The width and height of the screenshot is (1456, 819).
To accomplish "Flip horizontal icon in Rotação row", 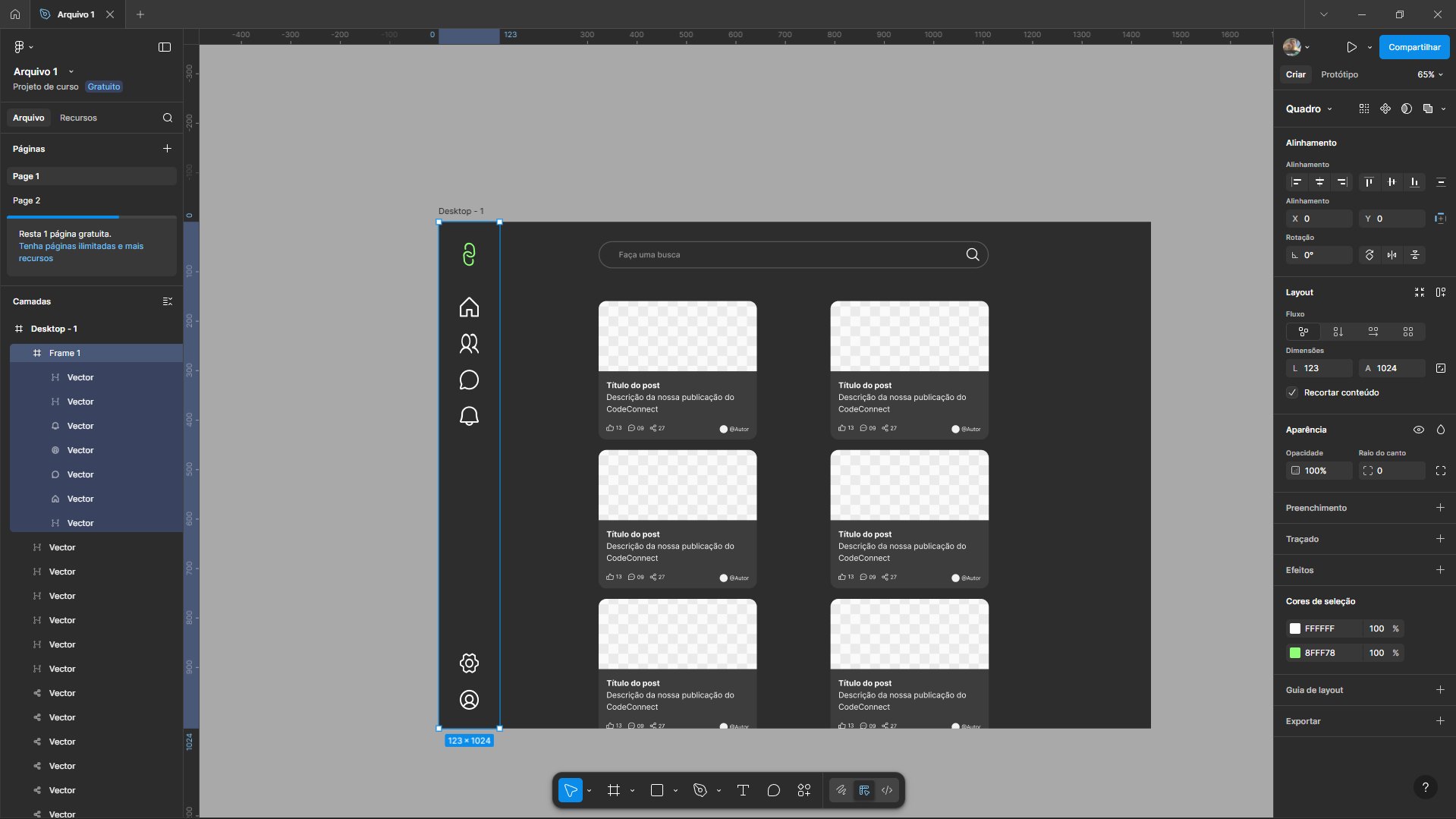I will [x=1392, y=255].
